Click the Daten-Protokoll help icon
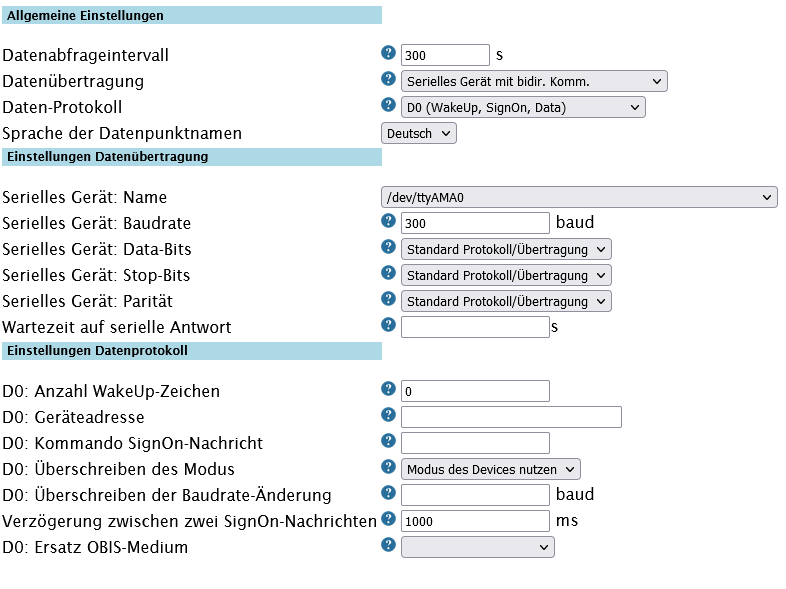Viewport: 786px width, 589px height. [388, 105]
